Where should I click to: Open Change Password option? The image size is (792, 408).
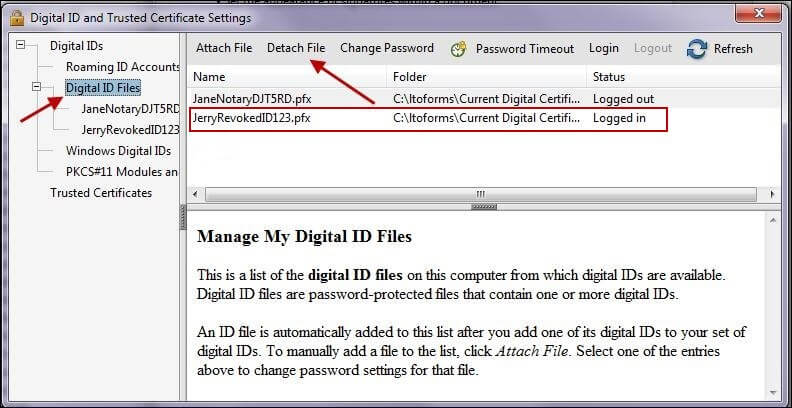tap(387, 48)
